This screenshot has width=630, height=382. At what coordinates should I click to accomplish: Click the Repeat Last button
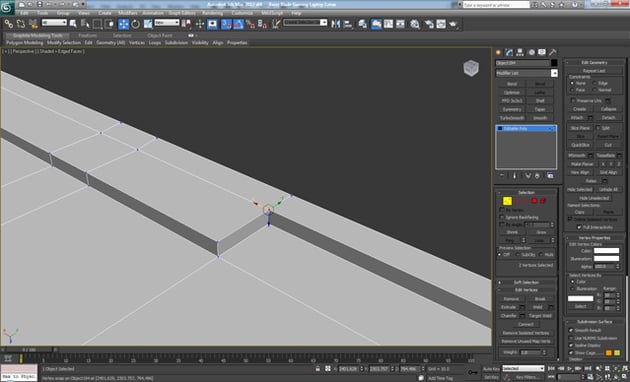pyautogui.click(x=594, y=71)
